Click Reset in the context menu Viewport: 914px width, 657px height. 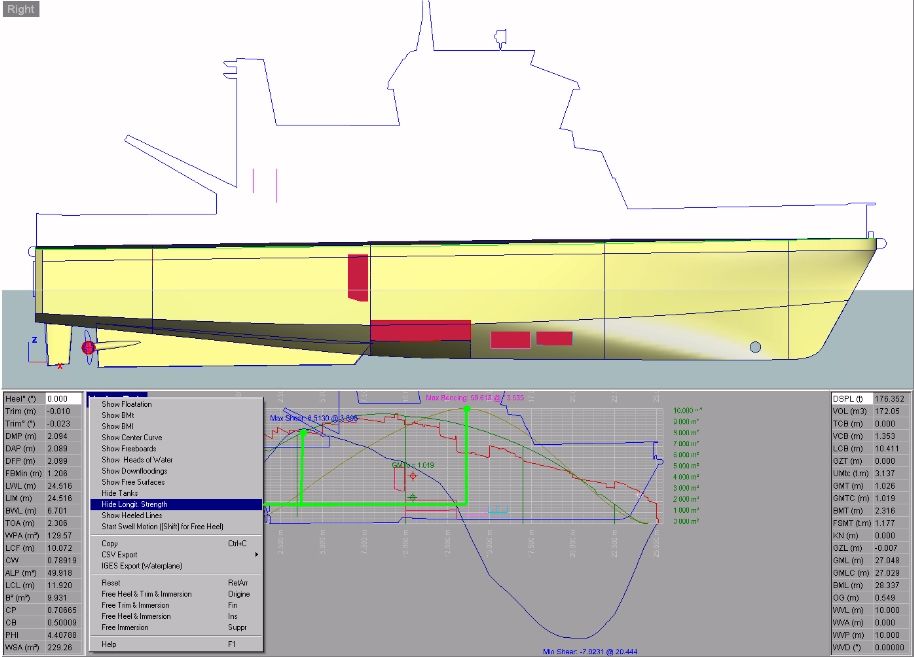coord(111,582)
